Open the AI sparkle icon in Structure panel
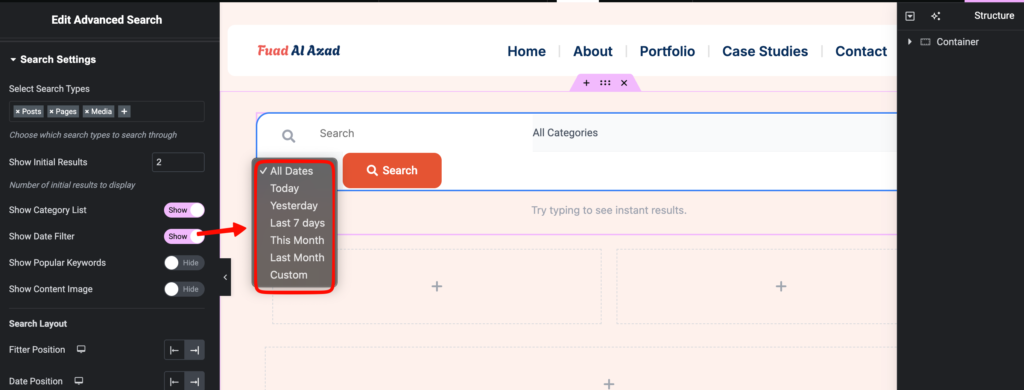The height and width of the screenshot is (390, 1024). (x=936, y=16)
